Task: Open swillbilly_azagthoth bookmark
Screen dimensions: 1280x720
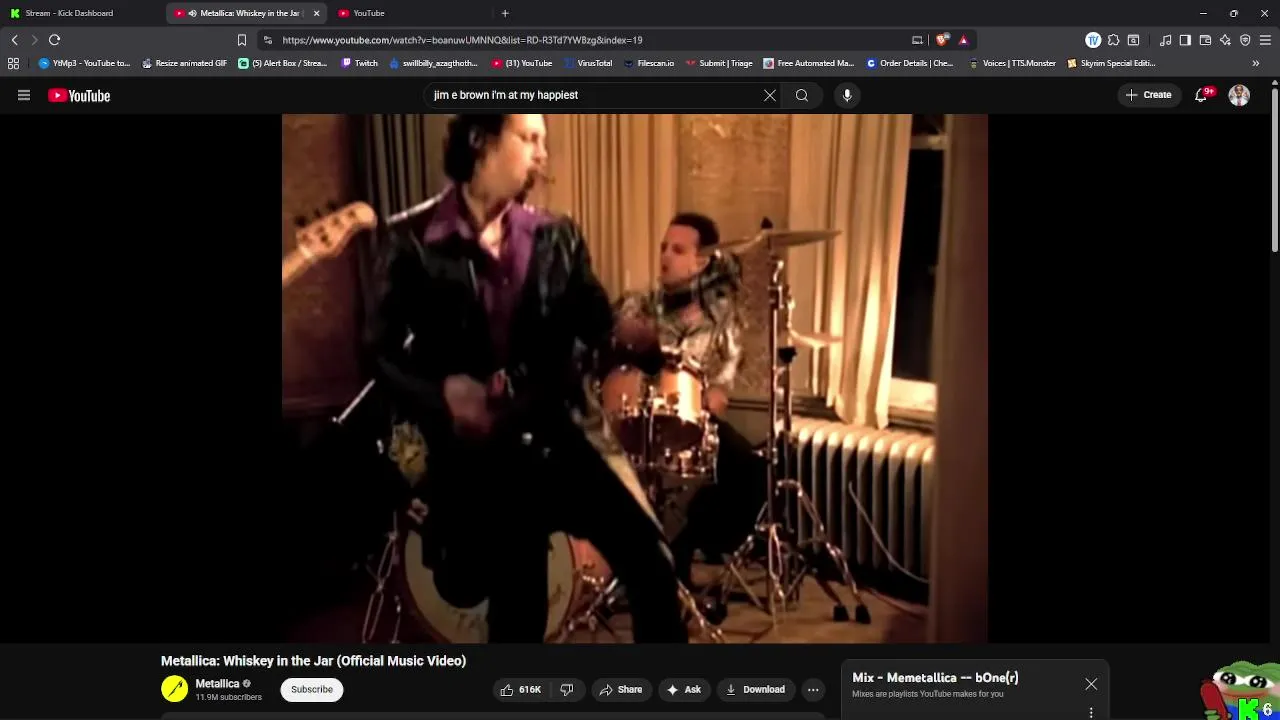Action: tap(433, 63)
